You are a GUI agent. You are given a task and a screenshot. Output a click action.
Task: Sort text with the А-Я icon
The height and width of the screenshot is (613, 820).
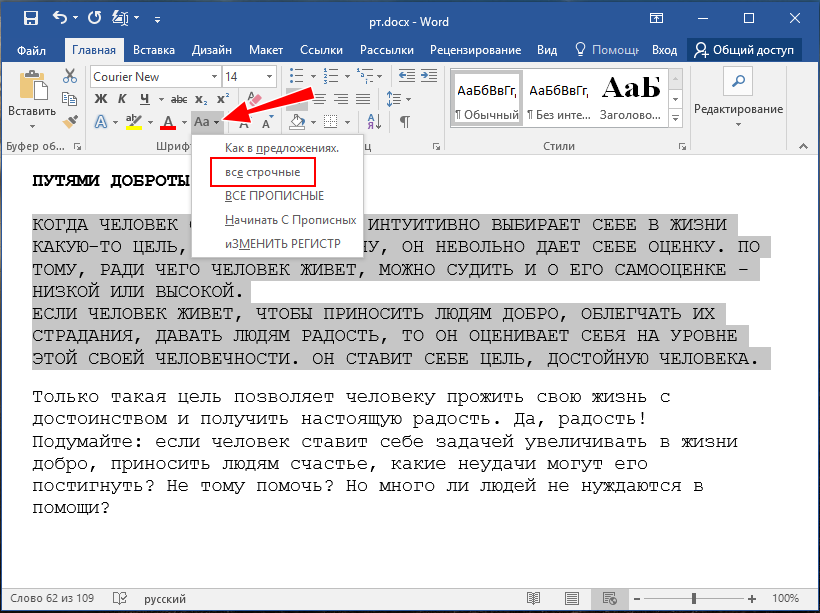[374, 122]
